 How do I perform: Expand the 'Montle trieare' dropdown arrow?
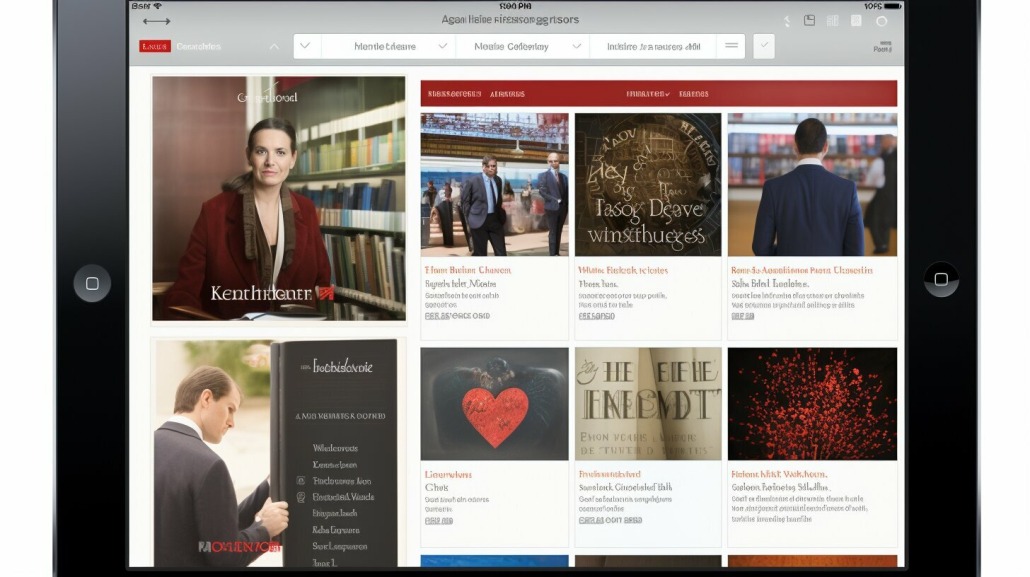[x=443, y=46]
